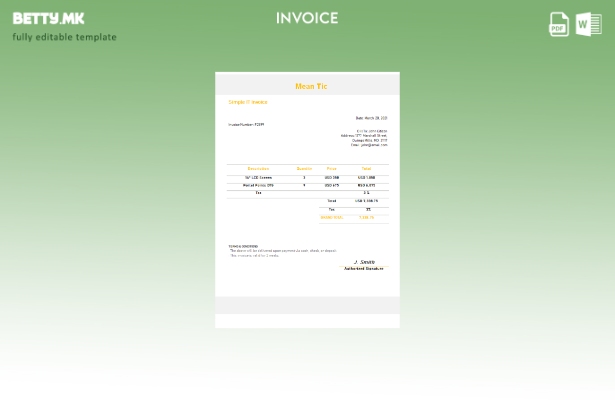Image resolution: width=615 pixels, height=400 pixels.
Task: Click the INVOICE heading at top
Action: pyautogui.click(x=307, y=18)
